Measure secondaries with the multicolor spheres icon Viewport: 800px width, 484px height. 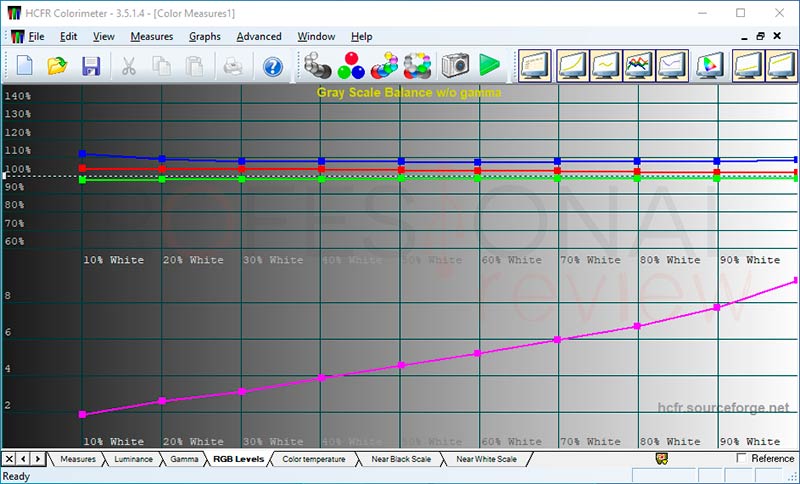click(x=384, y=65)
